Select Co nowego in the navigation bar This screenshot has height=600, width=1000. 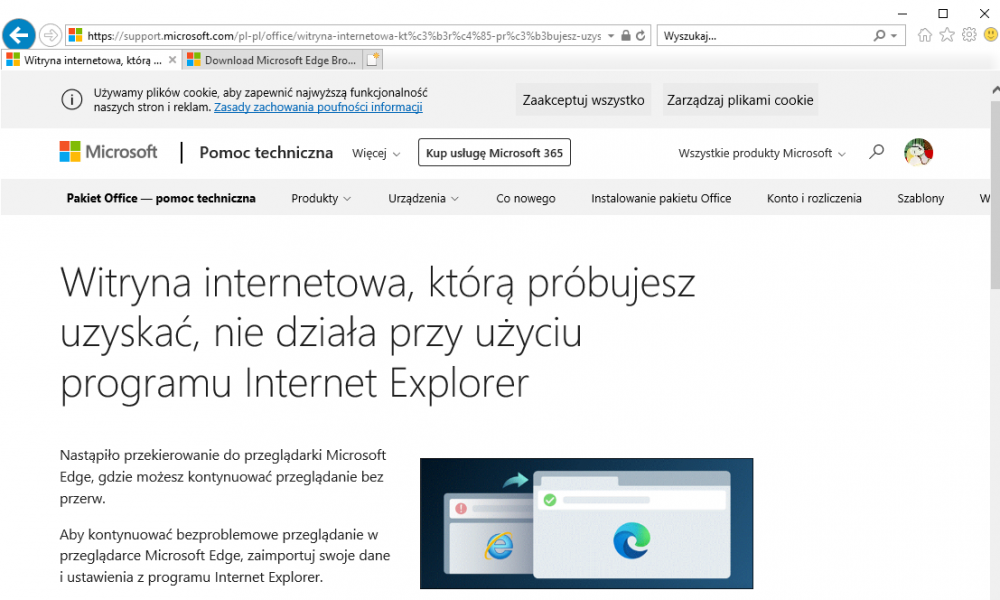pyautogui.click(x=525, y=198)
